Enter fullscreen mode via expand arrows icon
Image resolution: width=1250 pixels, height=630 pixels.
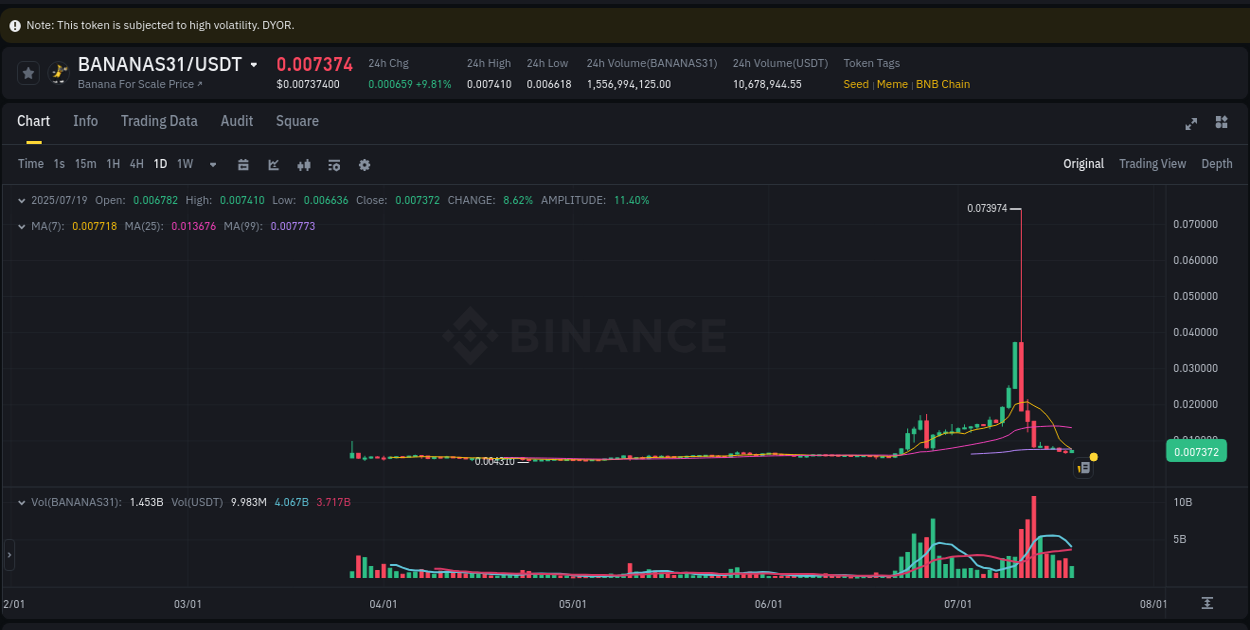[x=1190, y=123]
